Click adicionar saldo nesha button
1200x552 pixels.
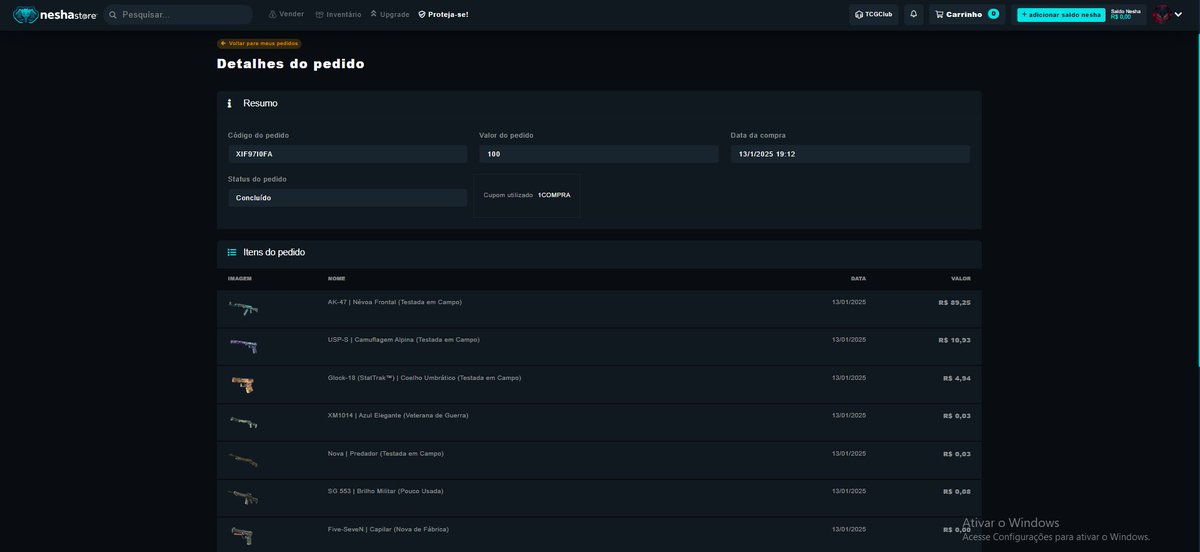(1061, 15)
